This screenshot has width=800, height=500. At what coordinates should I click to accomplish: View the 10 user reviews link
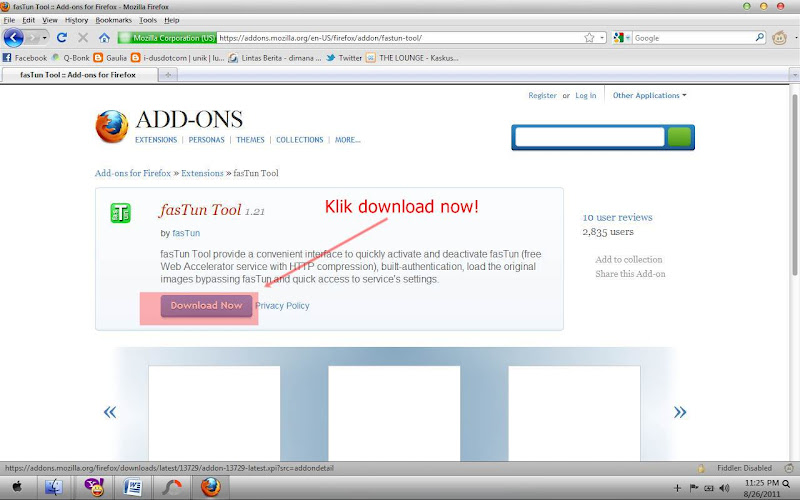click(x=617, y=217)
